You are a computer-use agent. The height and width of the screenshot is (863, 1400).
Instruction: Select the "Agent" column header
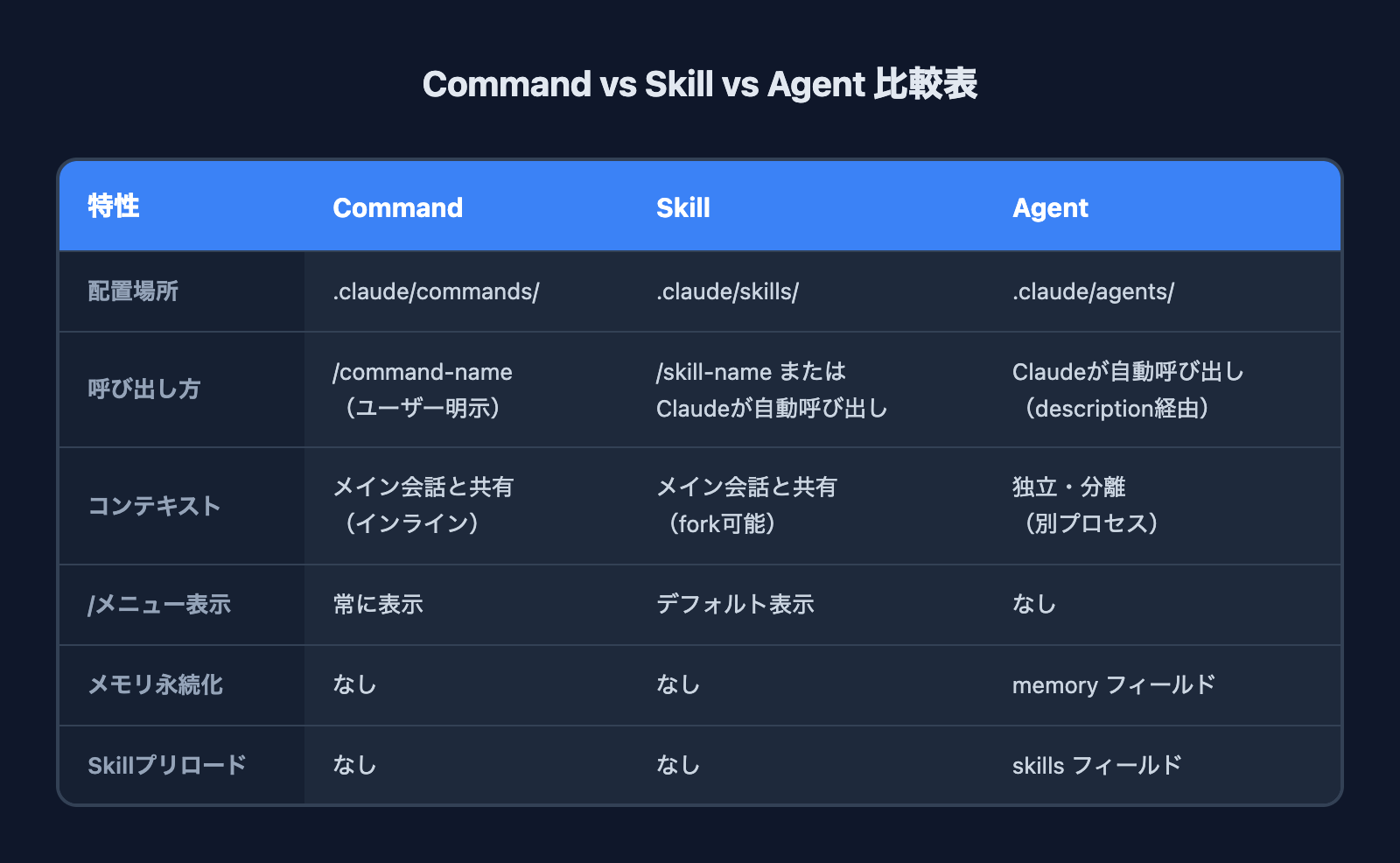point(1050,207)
